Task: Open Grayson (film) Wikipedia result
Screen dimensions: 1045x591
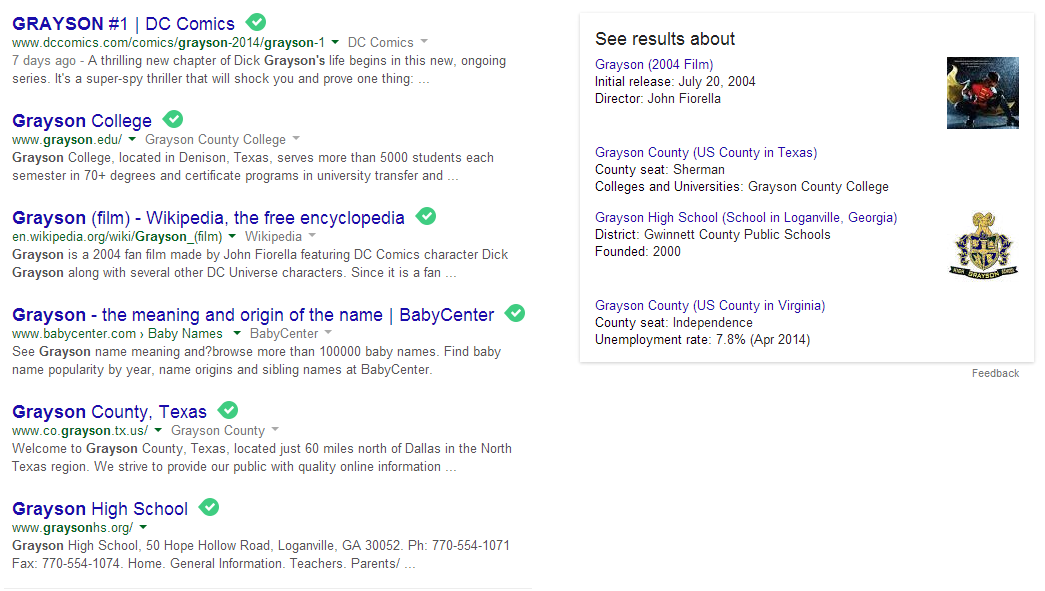Action: (x=208, y=218)
